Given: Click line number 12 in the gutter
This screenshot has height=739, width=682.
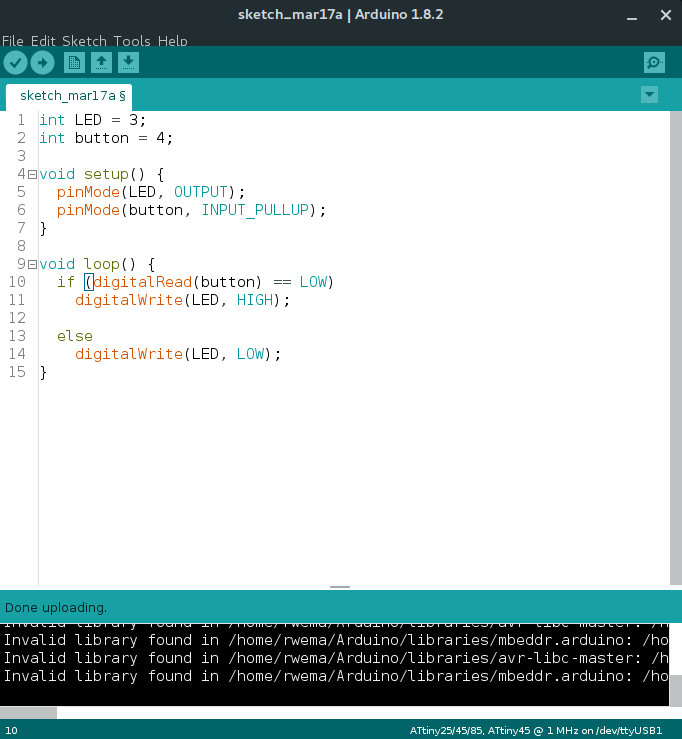Looking at the screenshot, I should coord(17,318).
